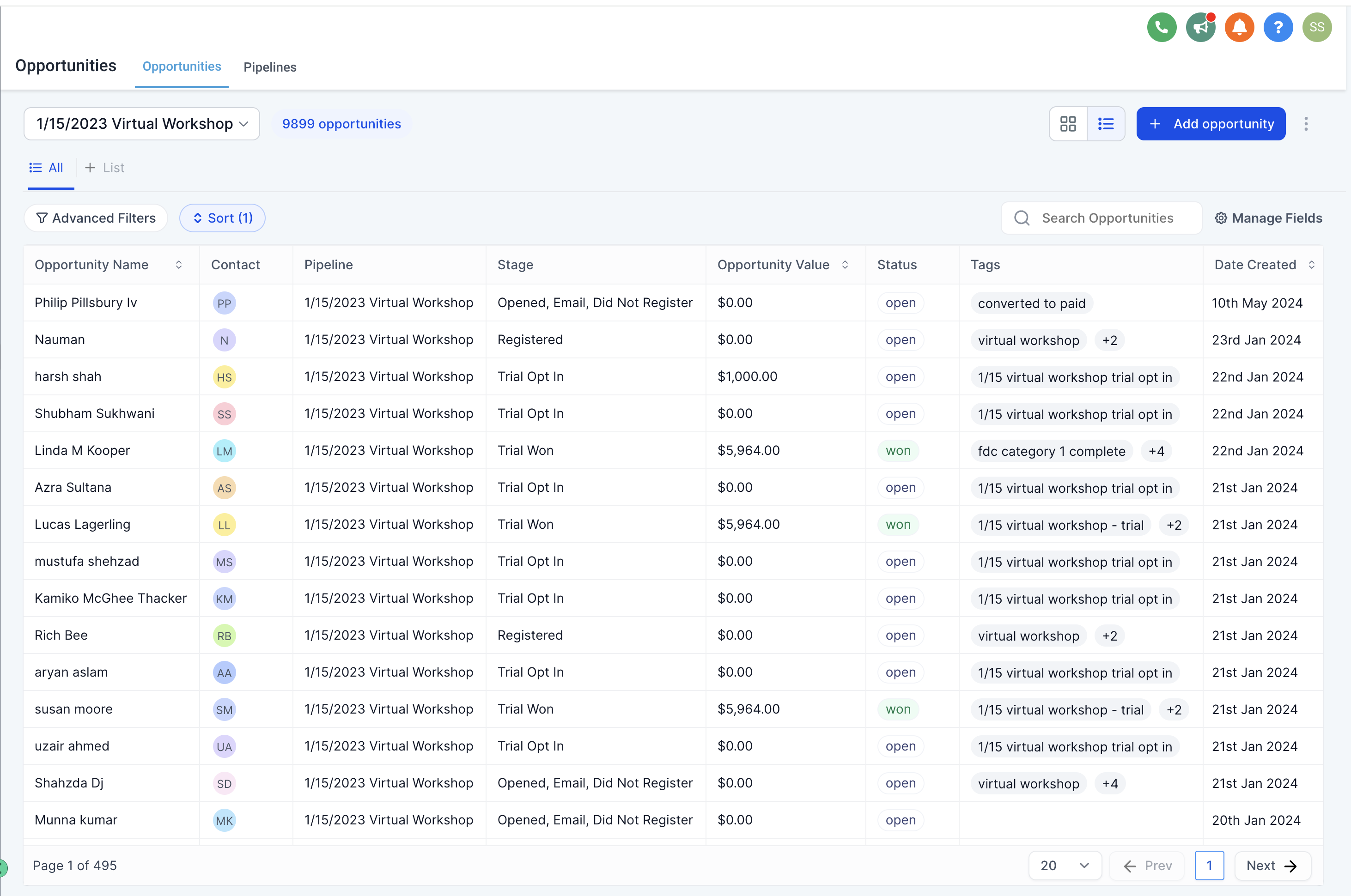The image size is (1351, 896).
Task: Switch to list view
Action: coord(1106,124)
